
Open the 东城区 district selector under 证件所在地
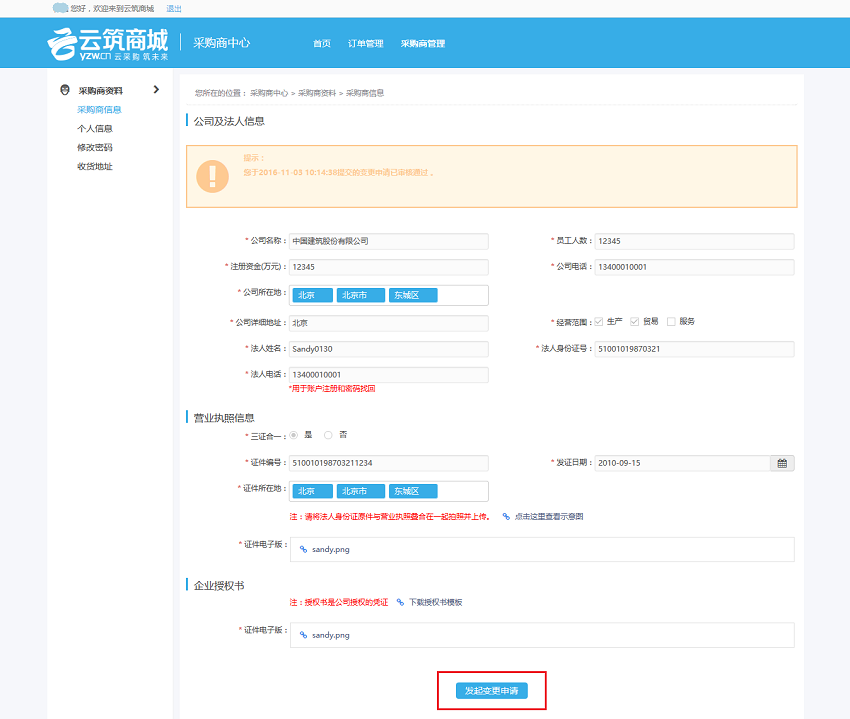413,491
